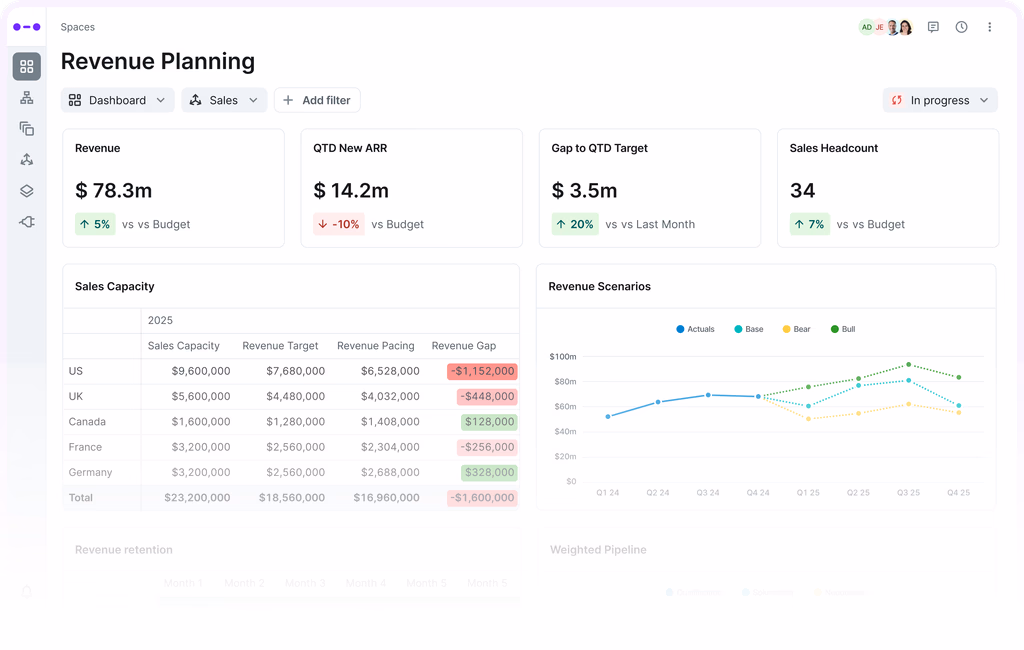Click the $128,000 revenue gap cell
1024x650 pixels.
[x=490, y=422]
